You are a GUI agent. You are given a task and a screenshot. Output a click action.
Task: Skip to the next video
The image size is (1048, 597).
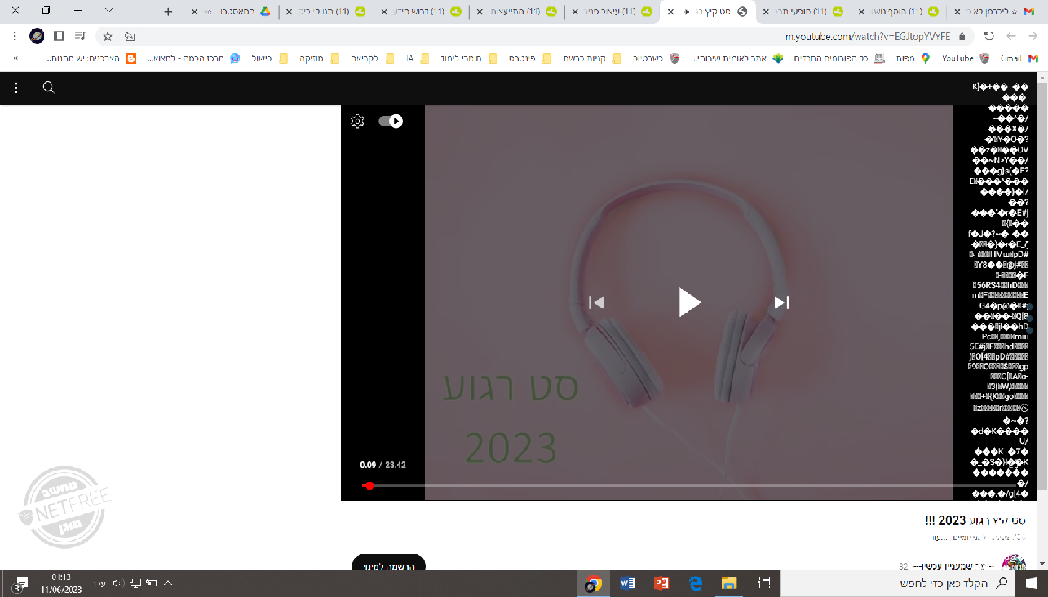pyautogui.click(x=781, y=302)
